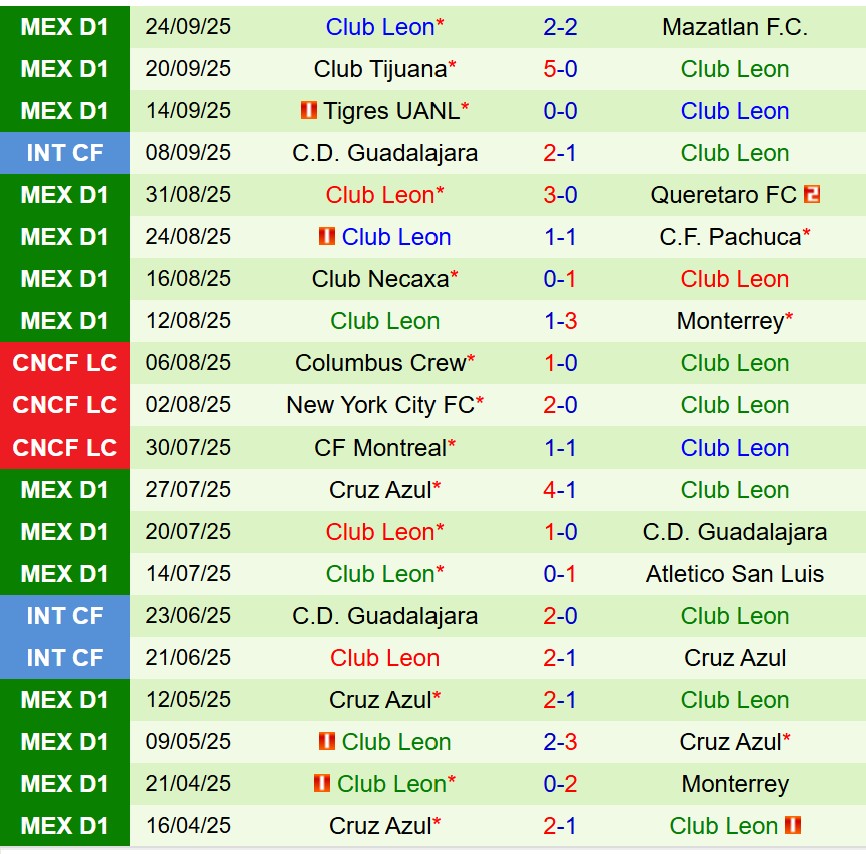Open the 4-1 Cruz Azul match score
The height and width of the screenshot is (854, 866).
pos(560,490)
